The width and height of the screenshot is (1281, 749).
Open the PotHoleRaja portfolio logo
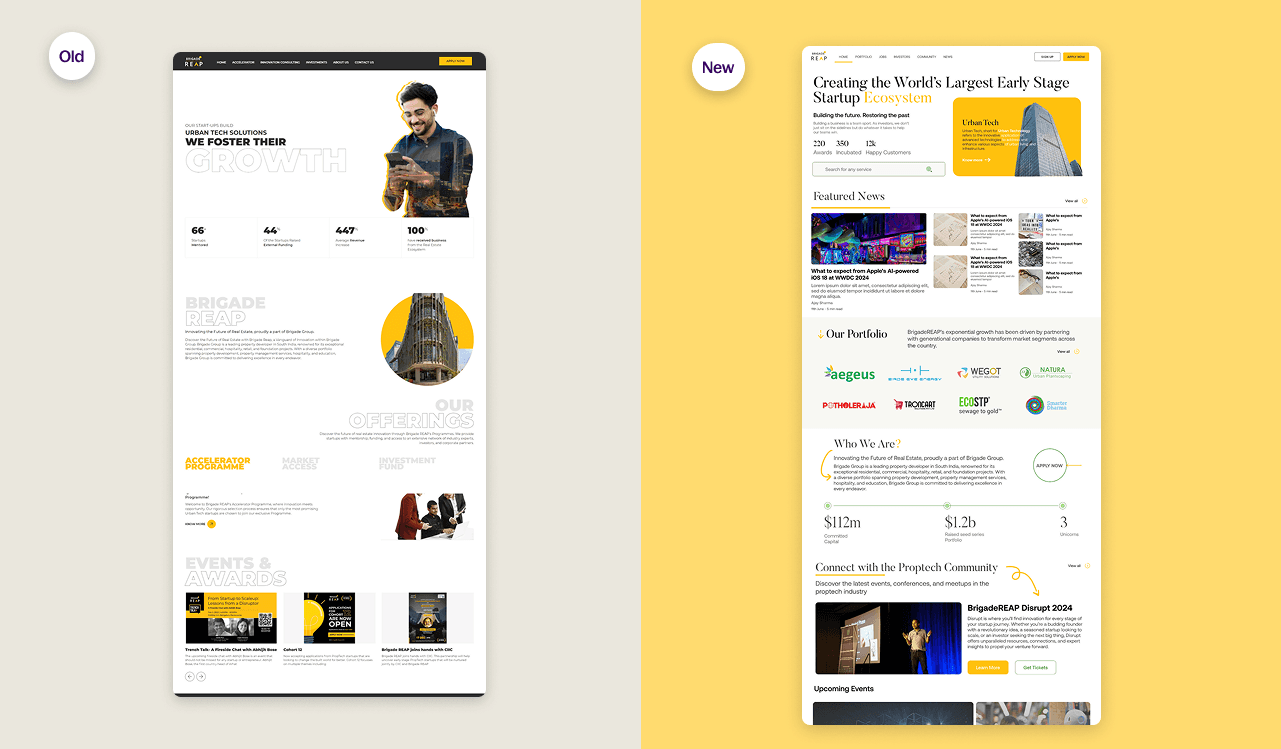point(849,405)
